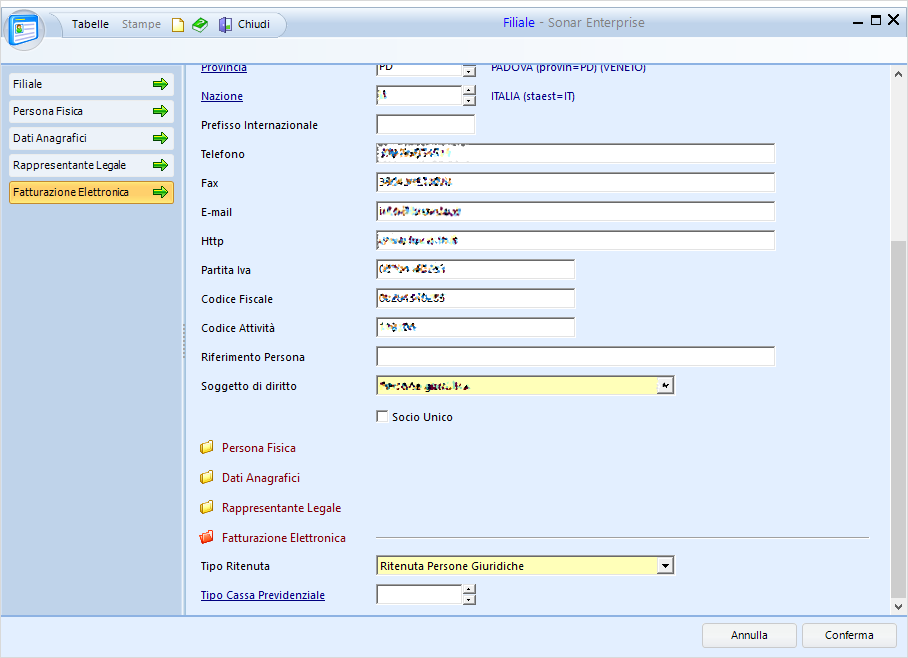Expand the Soggetto di diritto dropdown

point(666,386)
